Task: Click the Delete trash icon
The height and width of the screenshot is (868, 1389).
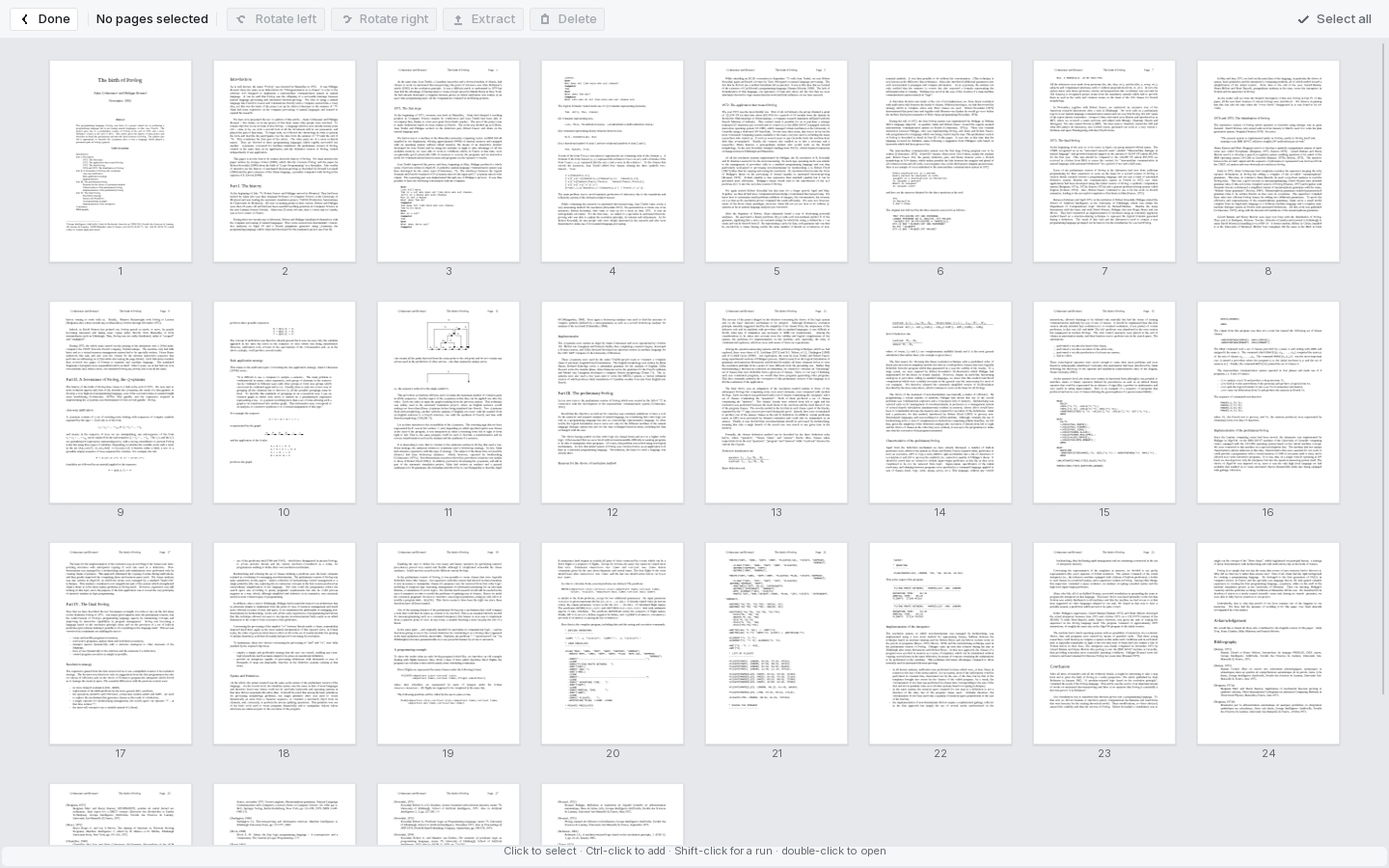Action: coord(545,19)
